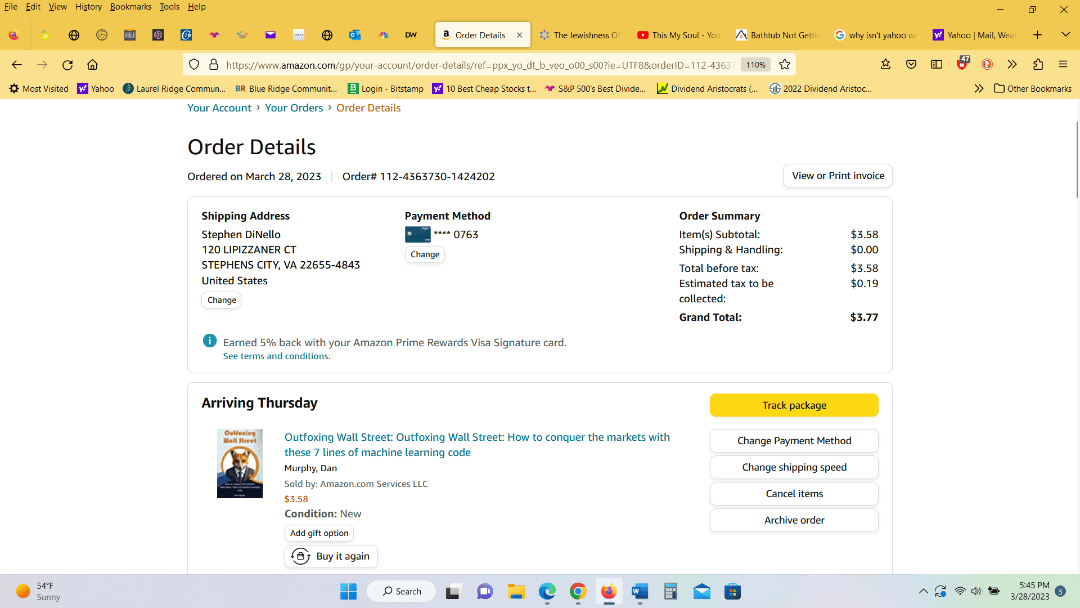Bookmark this page with the star
Image resolution: width=1080 pixels, height=608 pixels.
pos(785,65)
